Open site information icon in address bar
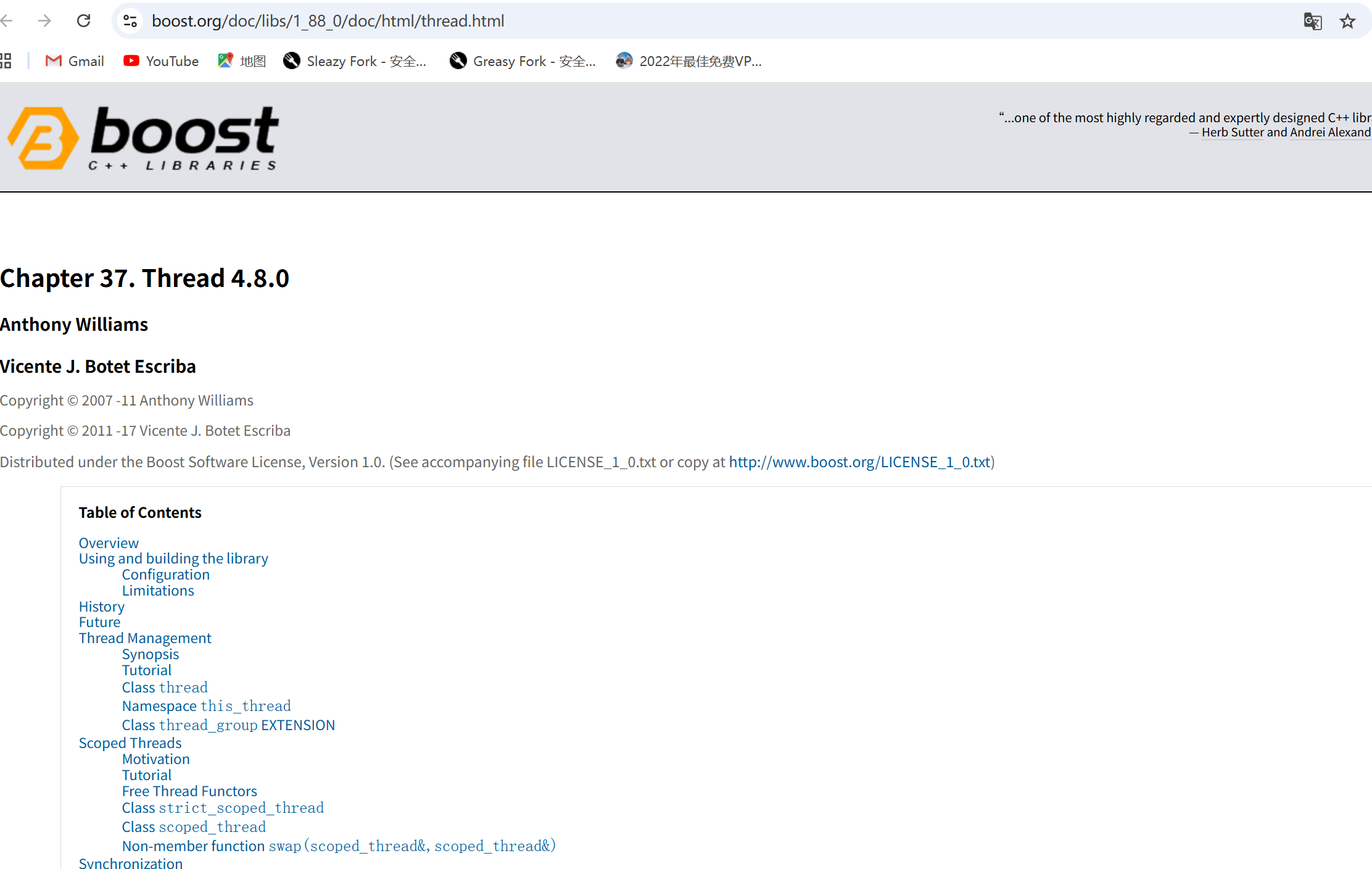The height and width of the screenshot is (869, 1372). point(130,21)
